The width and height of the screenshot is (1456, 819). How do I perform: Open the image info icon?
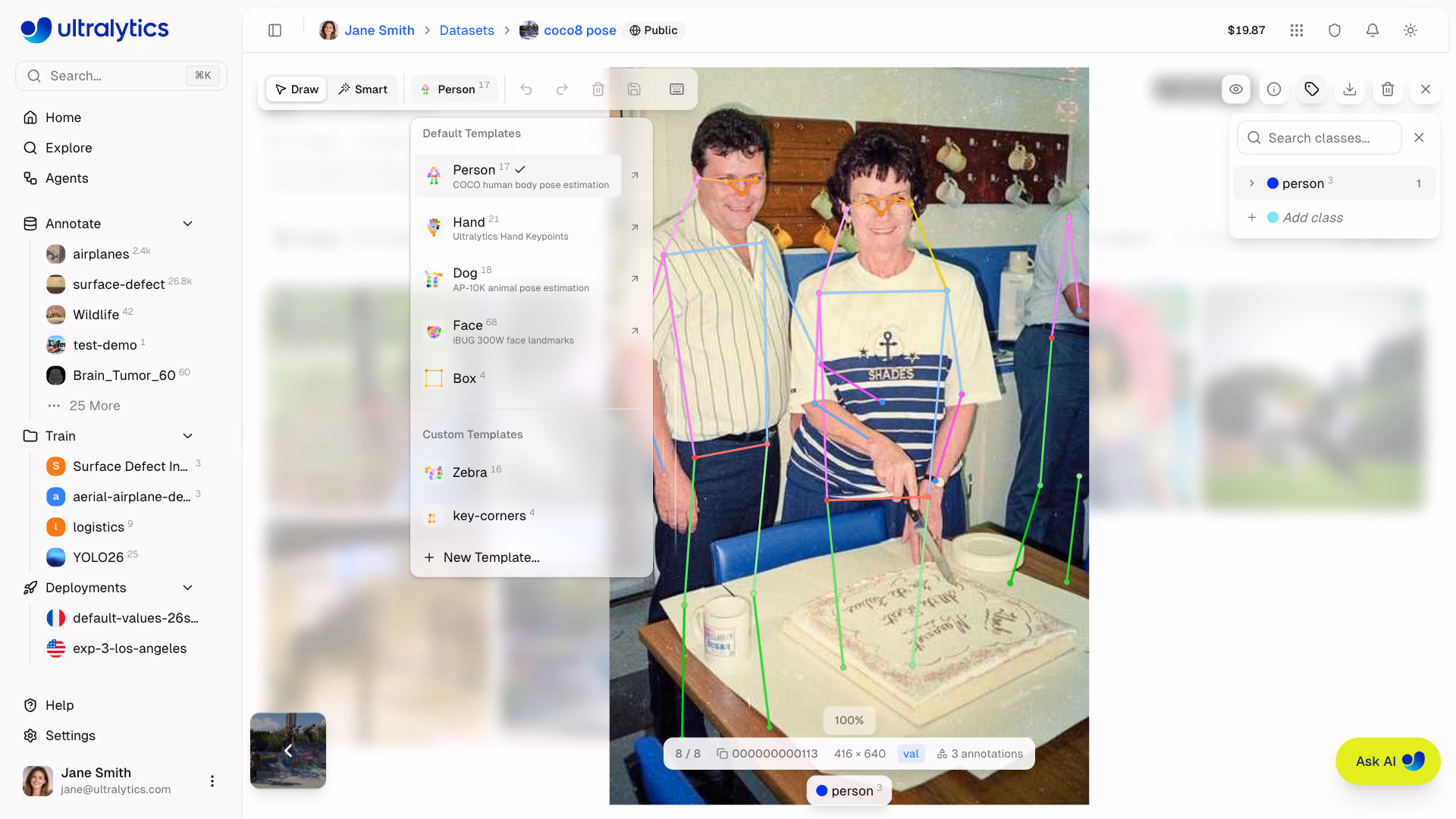1274,89
